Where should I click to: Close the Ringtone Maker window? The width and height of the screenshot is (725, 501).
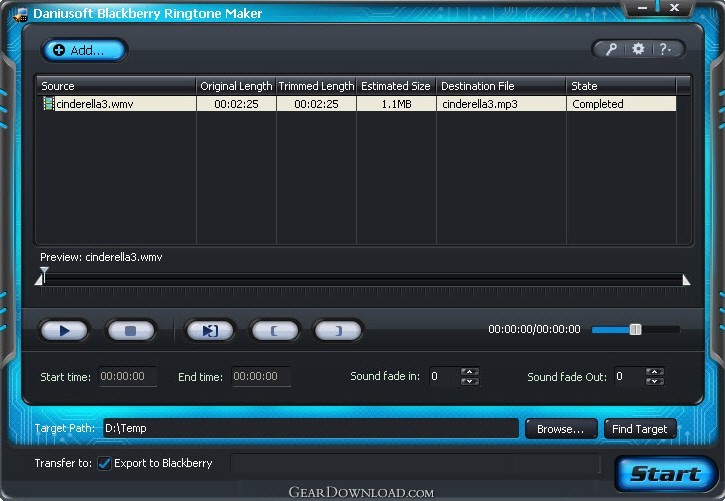(x=675, y=8)
